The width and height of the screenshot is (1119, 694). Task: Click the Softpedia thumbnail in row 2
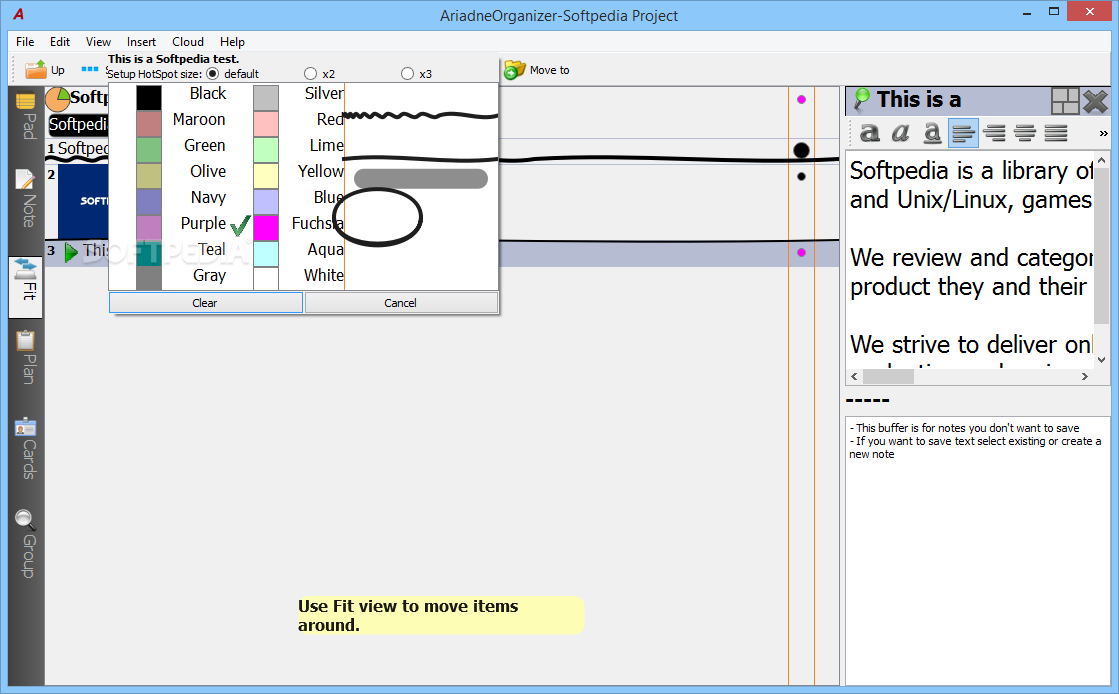(x=83, y=201)
